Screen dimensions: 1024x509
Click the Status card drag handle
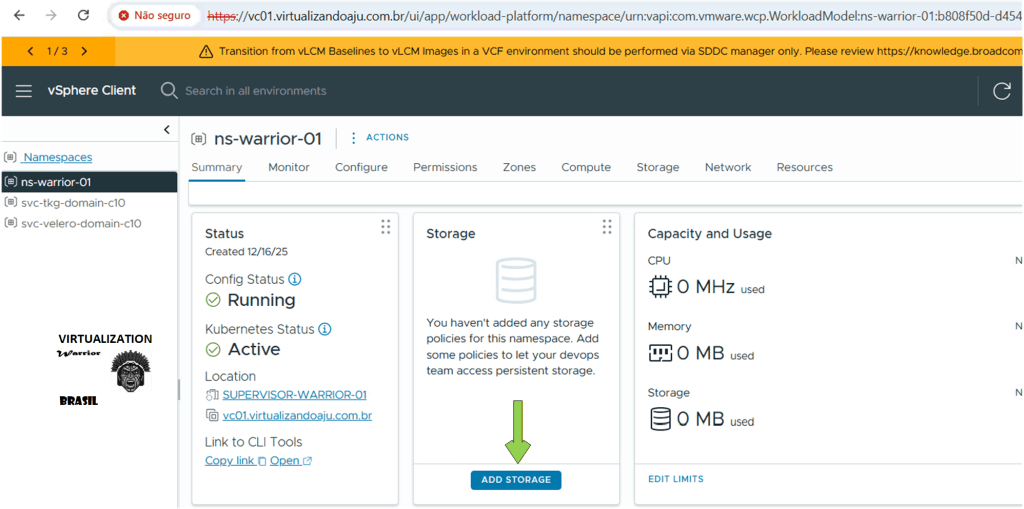(x=385, y=227)
